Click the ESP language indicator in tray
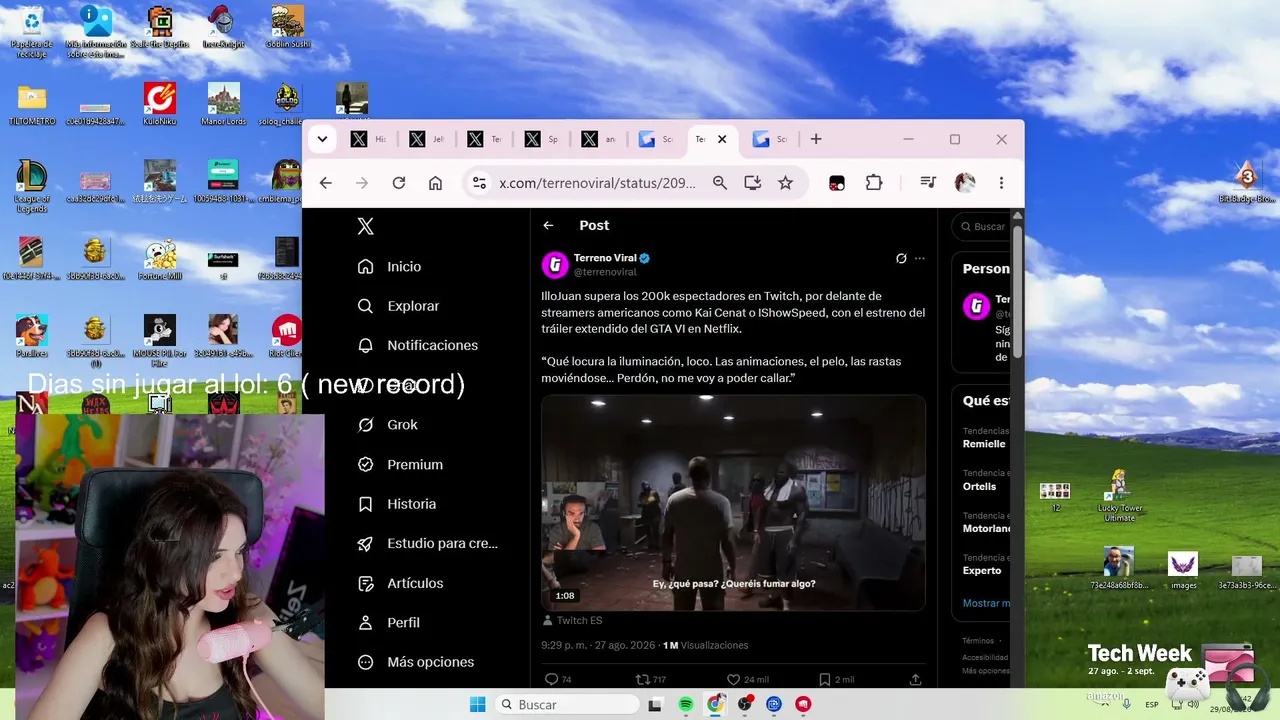1280x720 pixels. tap(1152, 705)
